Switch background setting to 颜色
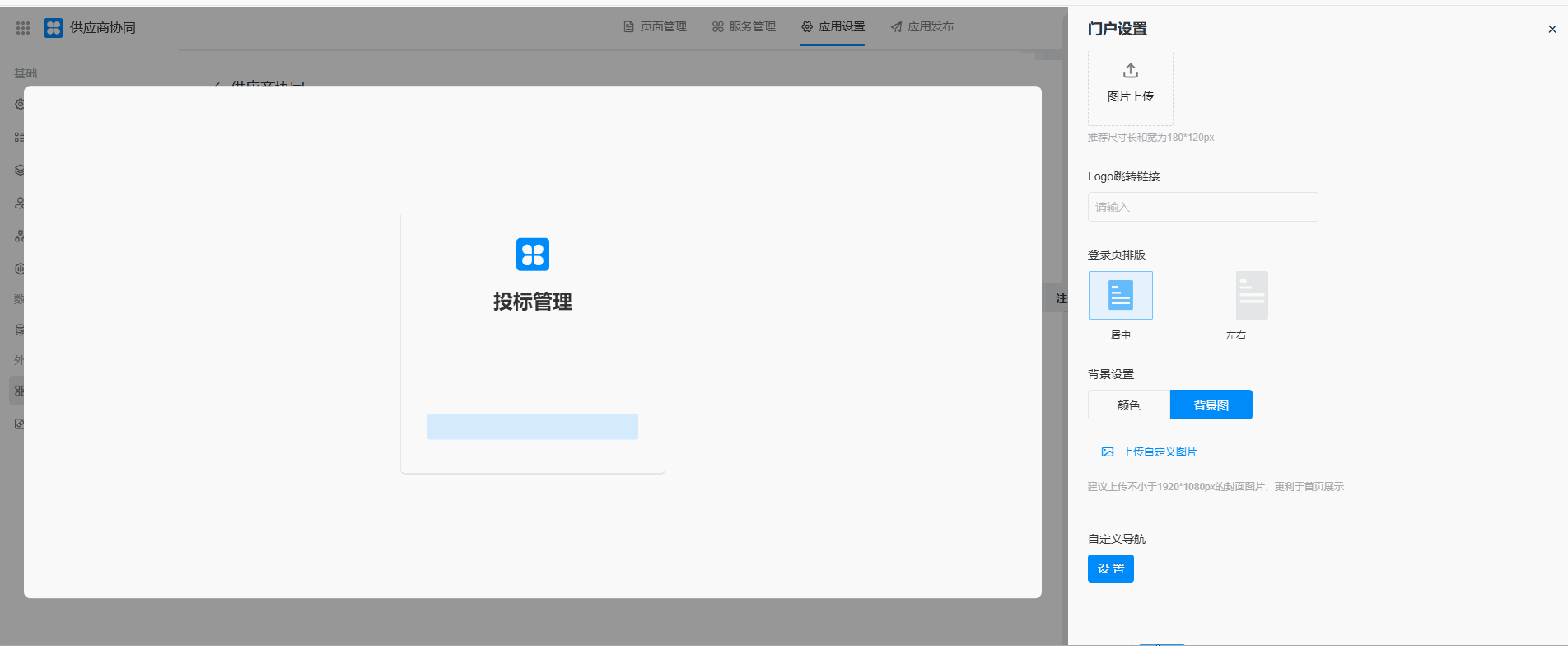This screenshot has width=1568, height=646. 1128,405
